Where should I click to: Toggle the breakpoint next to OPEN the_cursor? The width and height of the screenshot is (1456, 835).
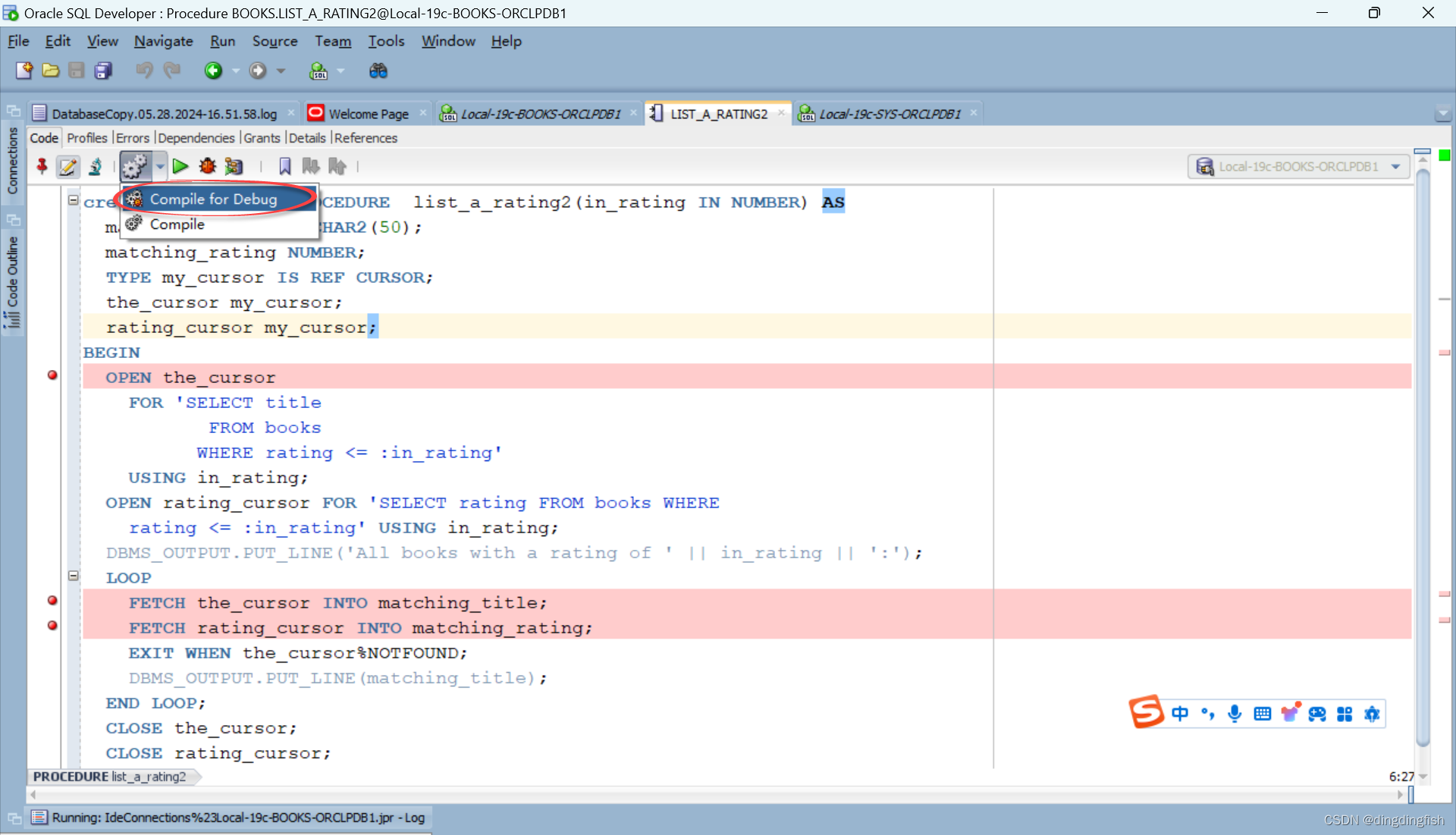52,375
